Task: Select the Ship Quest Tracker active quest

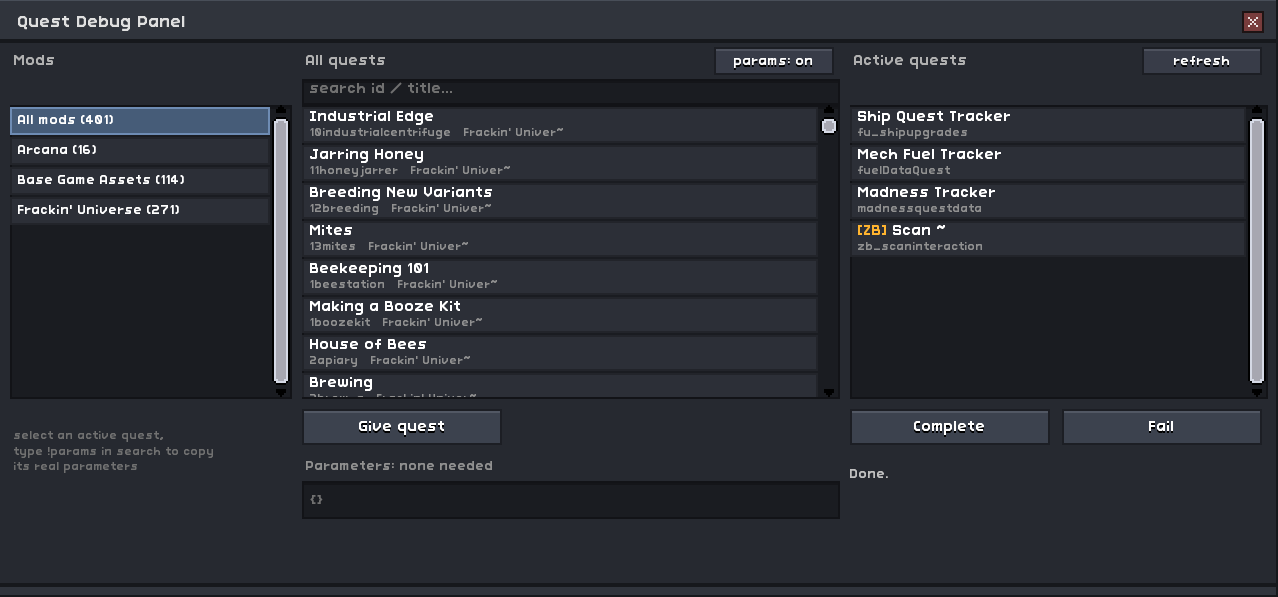Action: (1048, 124)
